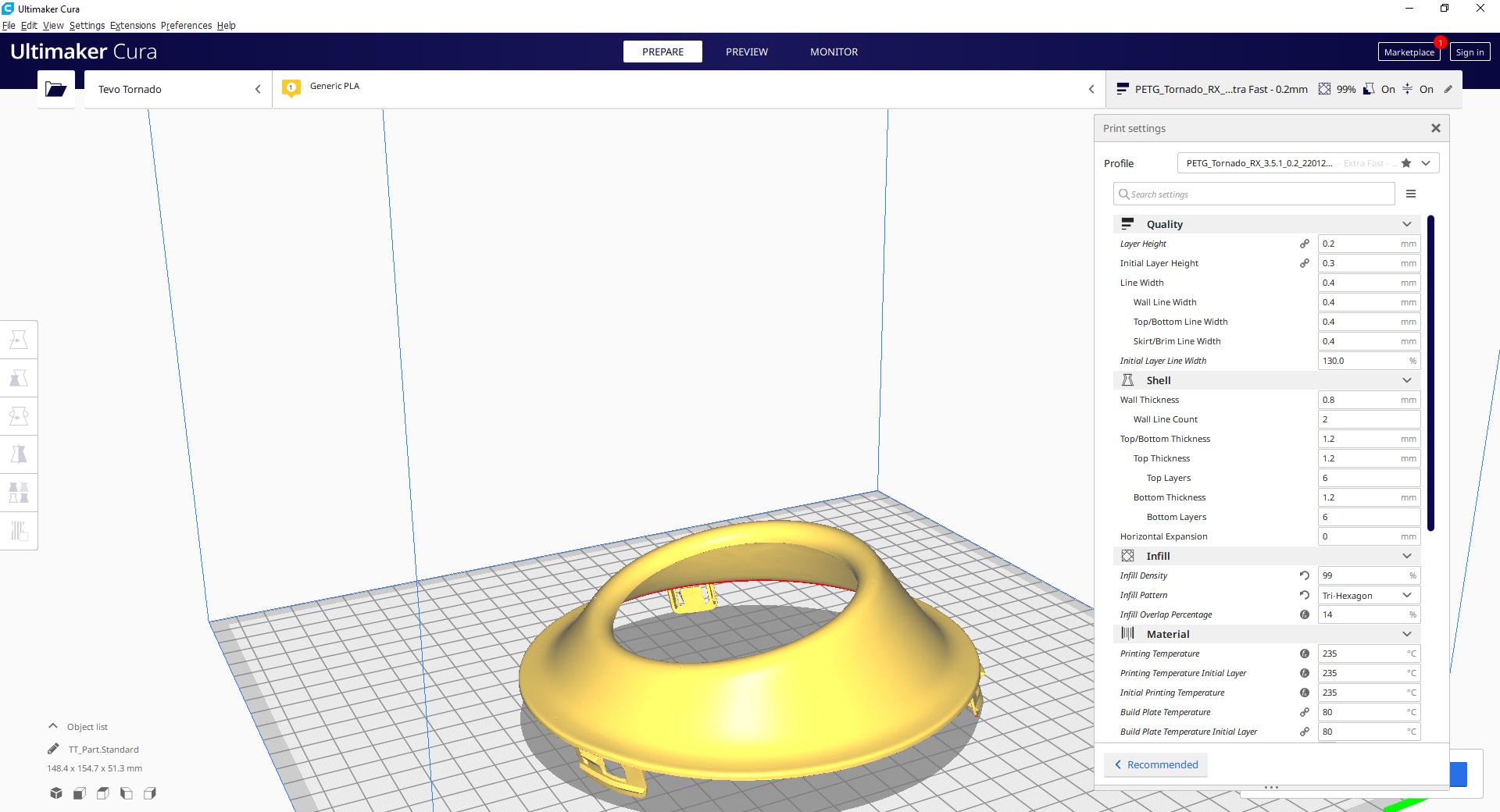Click function icon beside Printing Temperature

pos(1304,654)
